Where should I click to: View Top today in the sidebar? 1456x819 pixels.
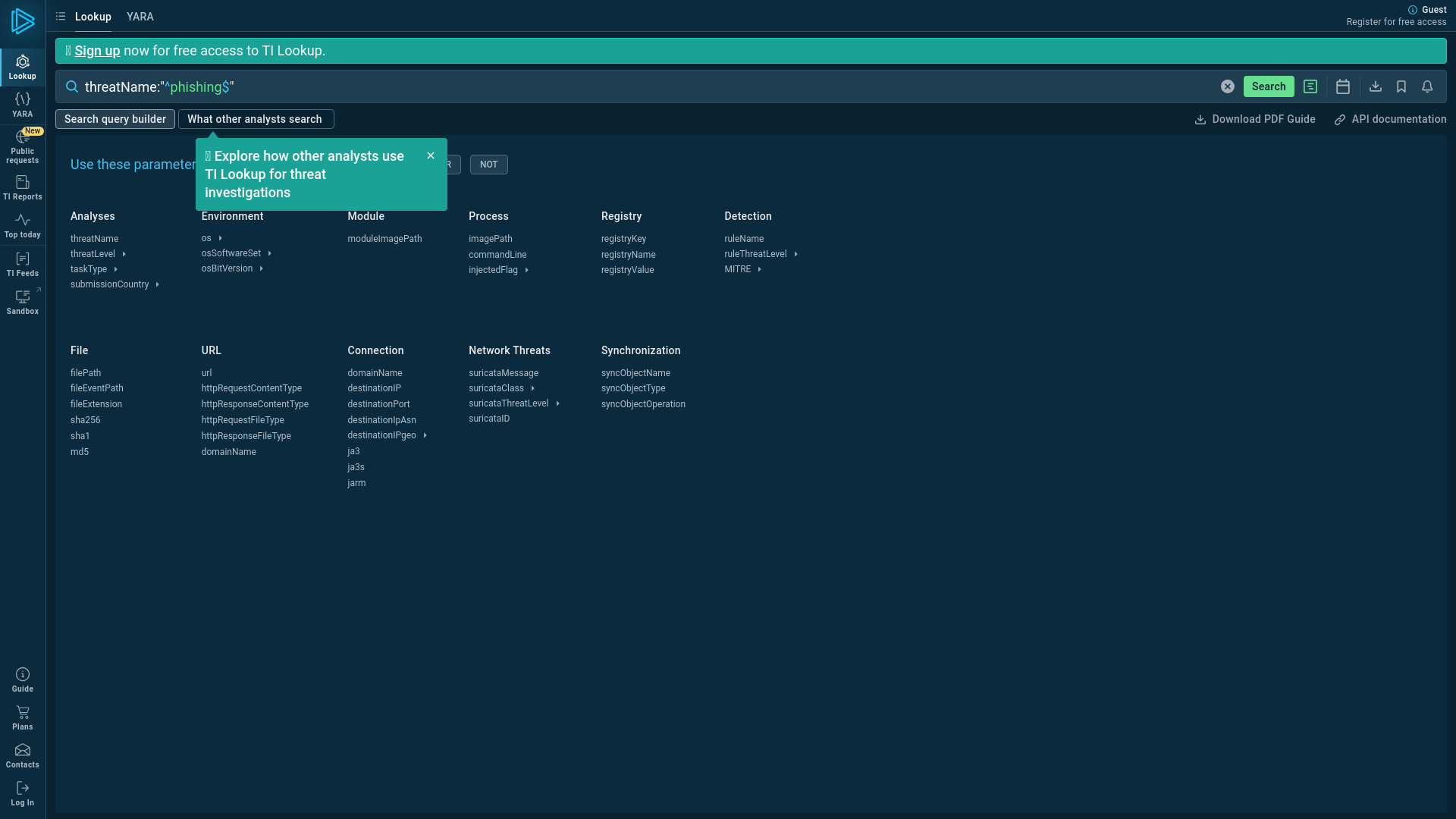click(x=22, y=224)
